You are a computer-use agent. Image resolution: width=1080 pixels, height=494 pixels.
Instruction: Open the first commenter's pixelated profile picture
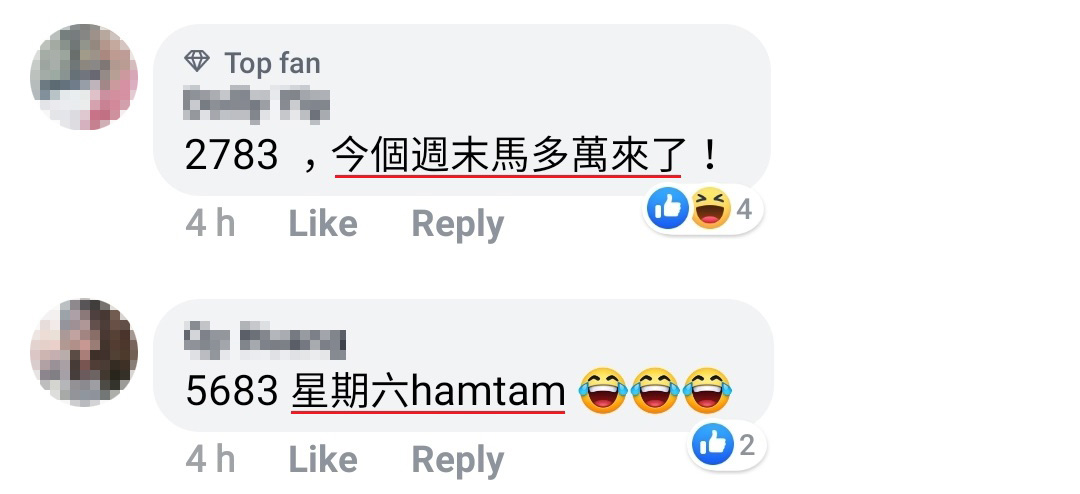pos(84,76)
